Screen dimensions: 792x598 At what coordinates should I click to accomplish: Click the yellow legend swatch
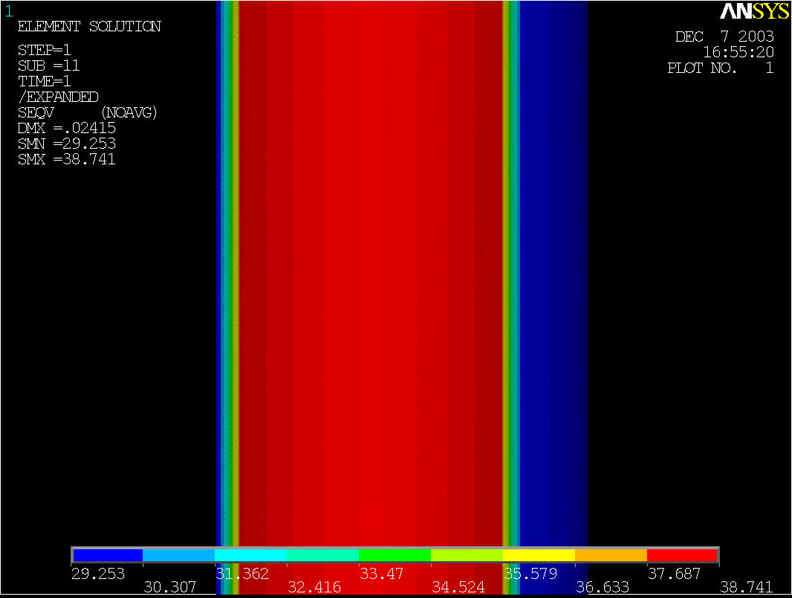tap(538, 556)
